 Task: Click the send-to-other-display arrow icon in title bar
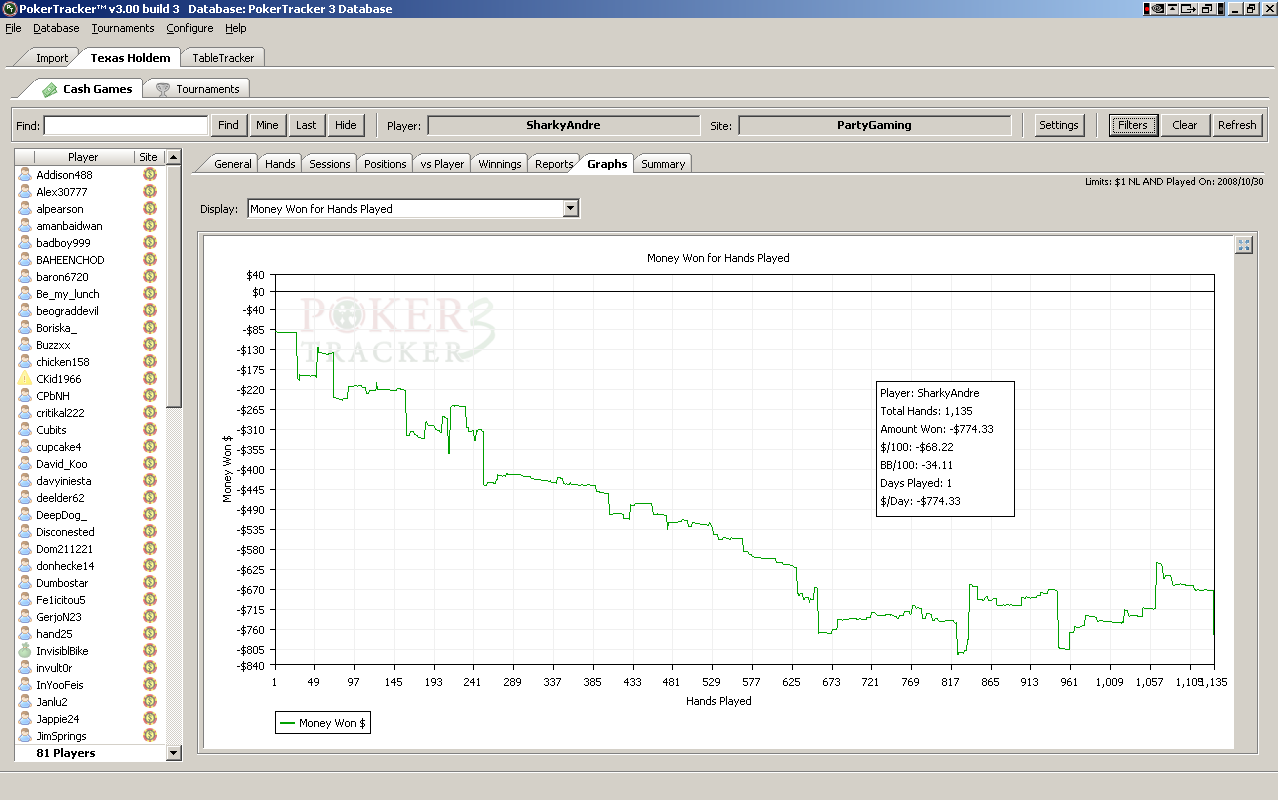(1189, 9)
